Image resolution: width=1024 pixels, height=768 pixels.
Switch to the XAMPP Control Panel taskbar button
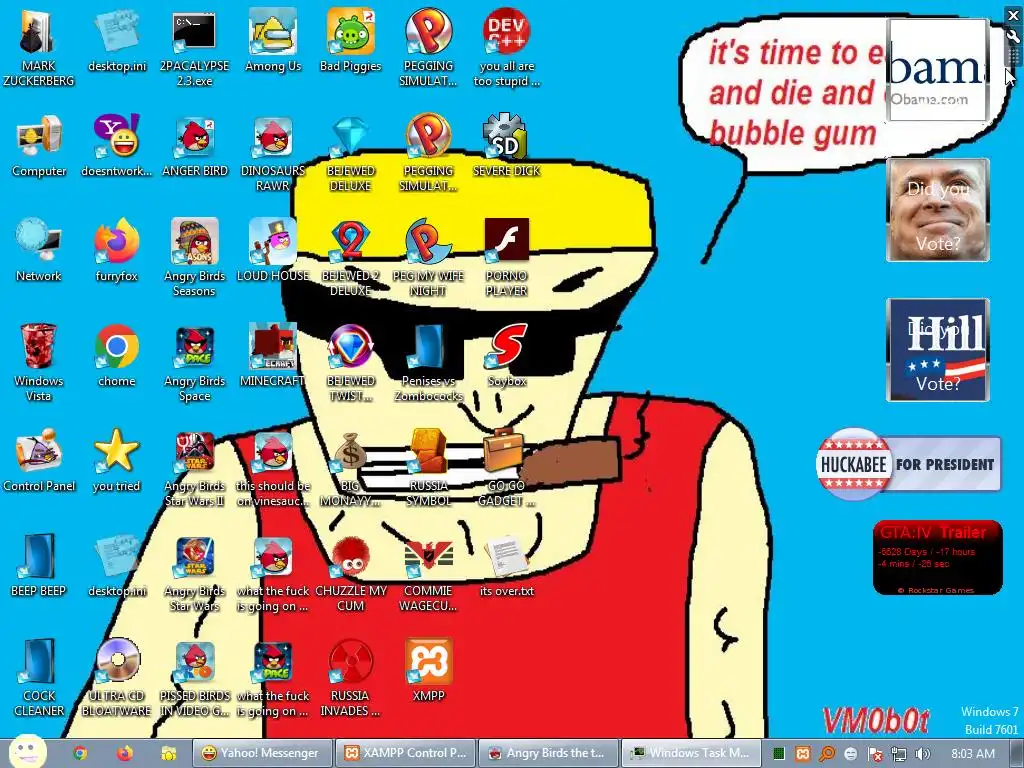click(x=406, y=753)
